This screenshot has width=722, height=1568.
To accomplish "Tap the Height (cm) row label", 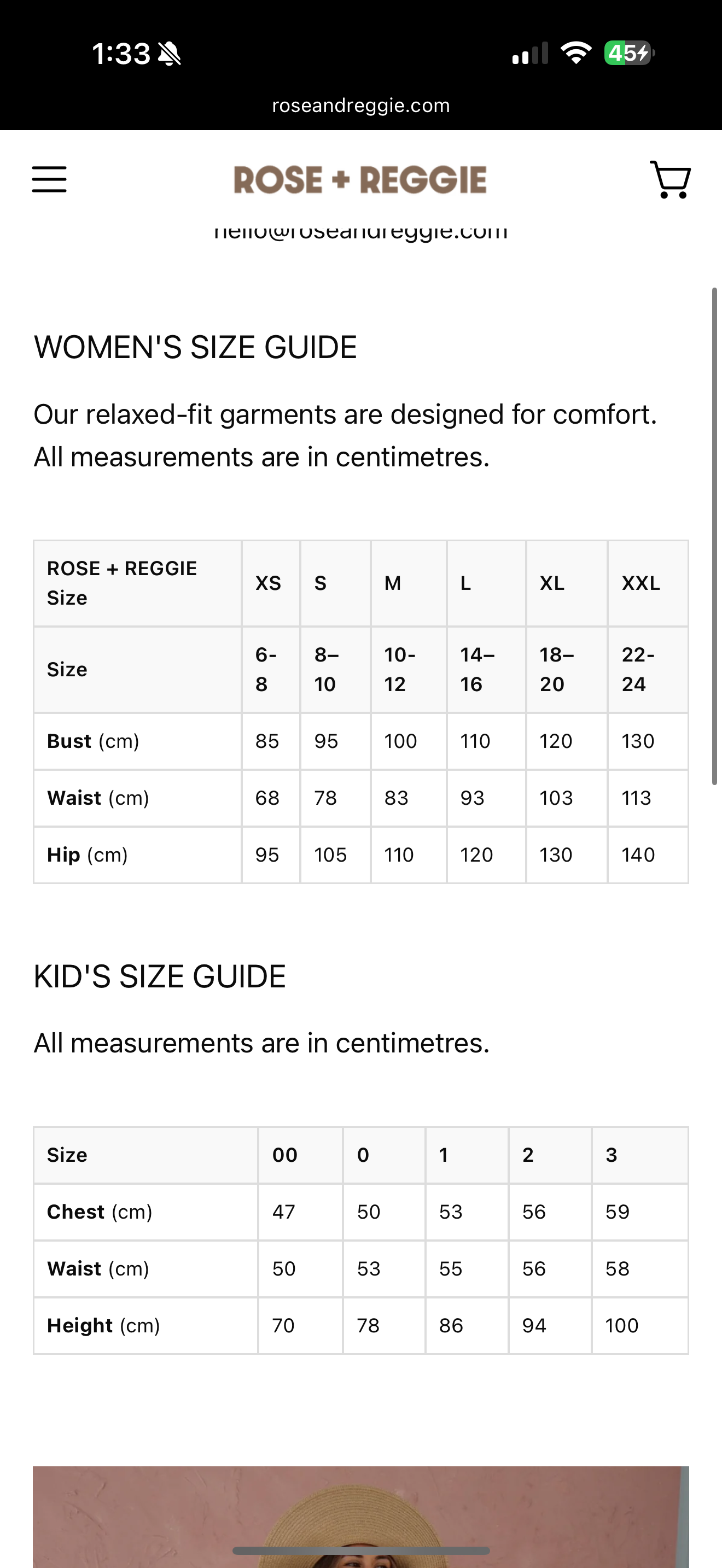I will tap(103, 1326).
